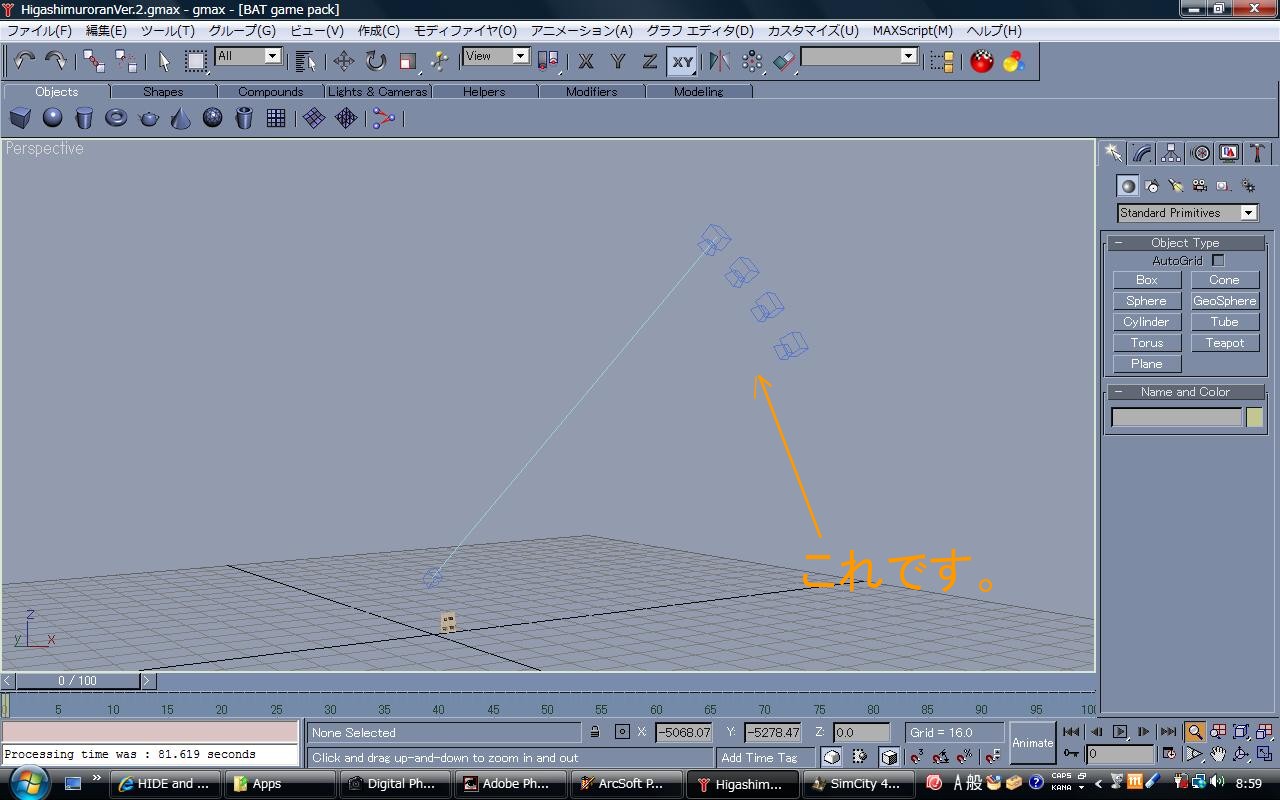Open the Hierarchy command panel tab
The image size is (1280, 800).
[x=1171, y=153]
